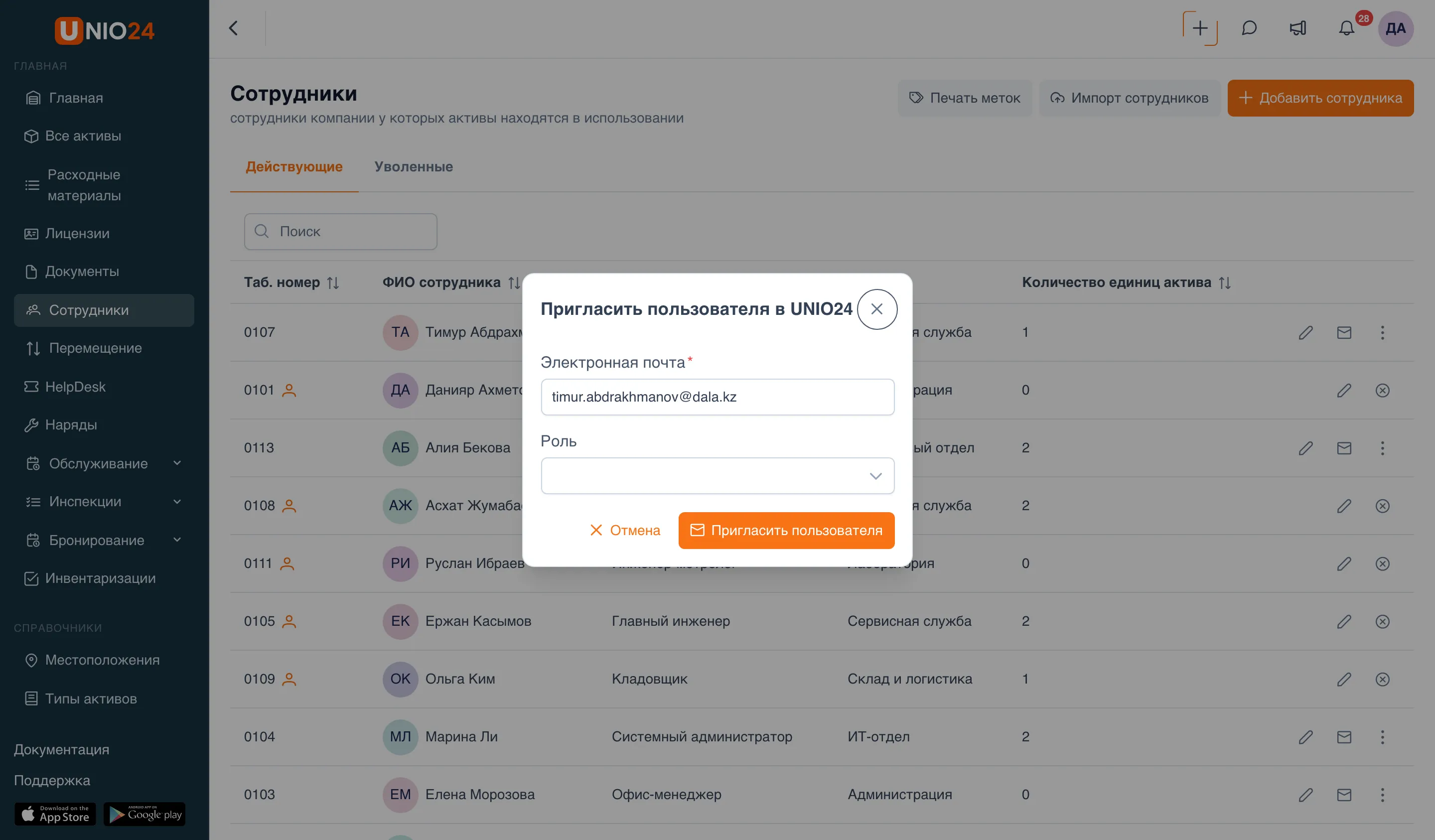Open more options for Елена Морозова
The width and height of the screenshot is (1435, 840).
click(x=1382, y=795)
